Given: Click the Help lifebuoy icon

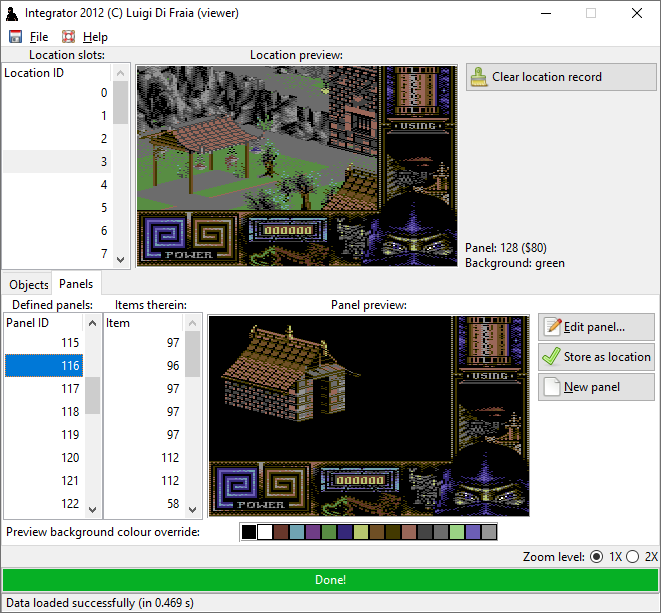Looking at the screenshot, I should click(x=68, y=37).
